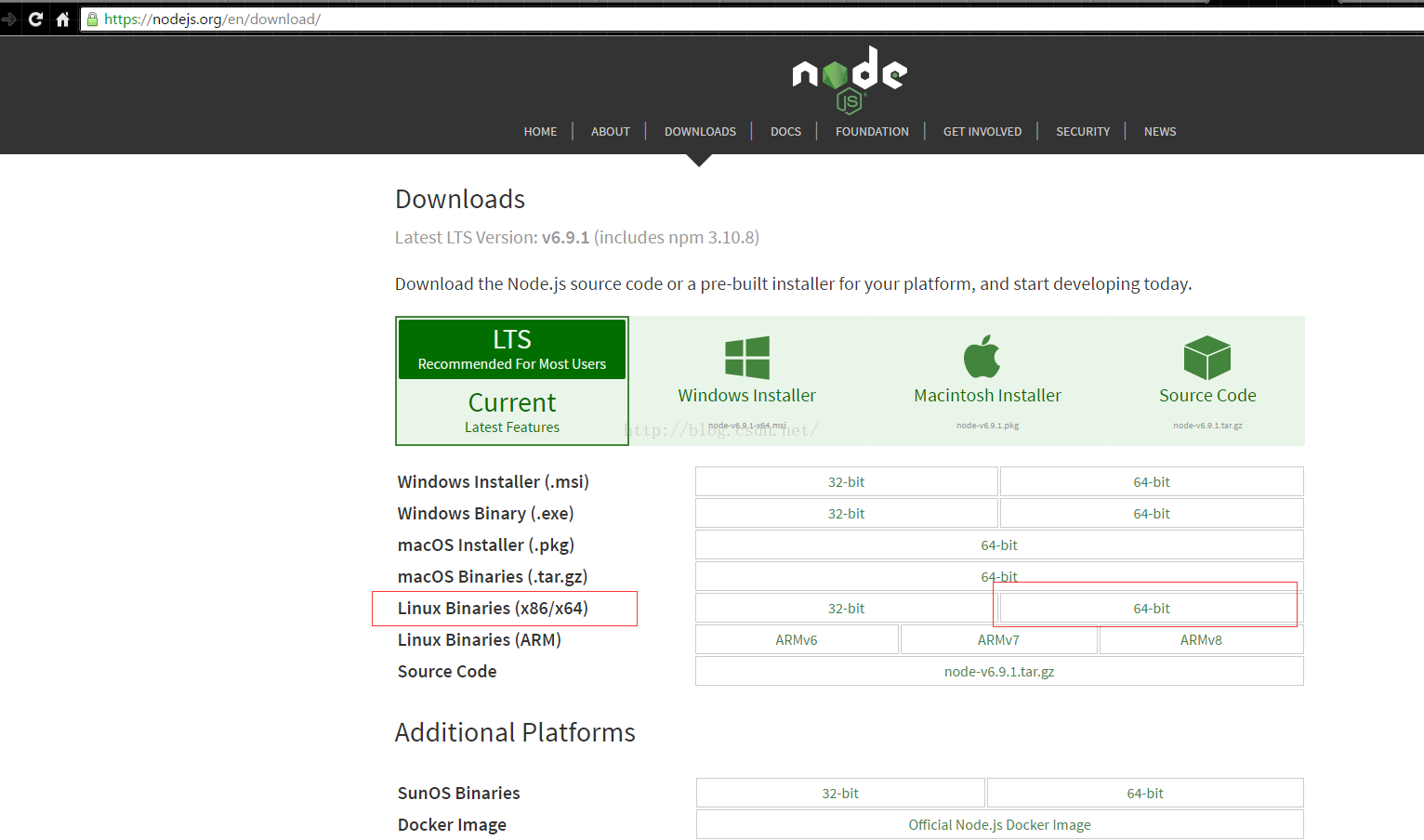
Task: Click the Source Code label beside Macintosh Installer
Action: (x=1207, y=396)
